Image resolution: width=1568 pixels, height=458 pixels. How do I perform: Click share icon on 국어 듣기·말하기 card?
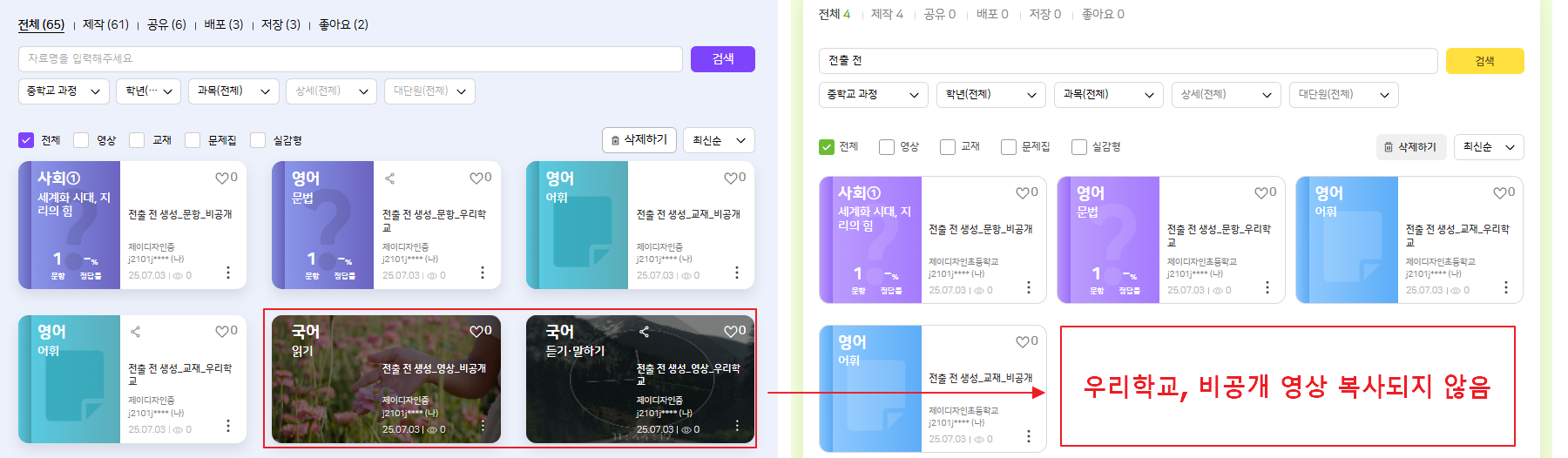(x=644, y=332)
